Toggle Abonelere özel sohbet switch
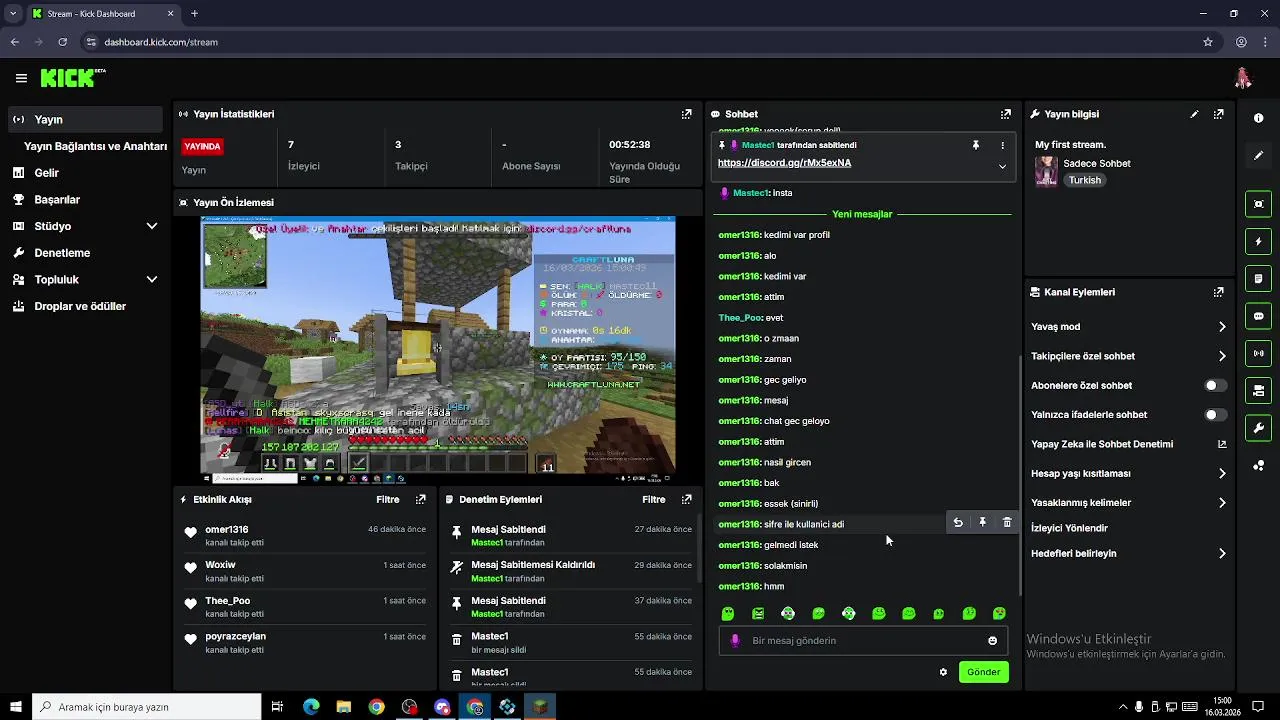The image size is (1280, 720). point(1215,385)
